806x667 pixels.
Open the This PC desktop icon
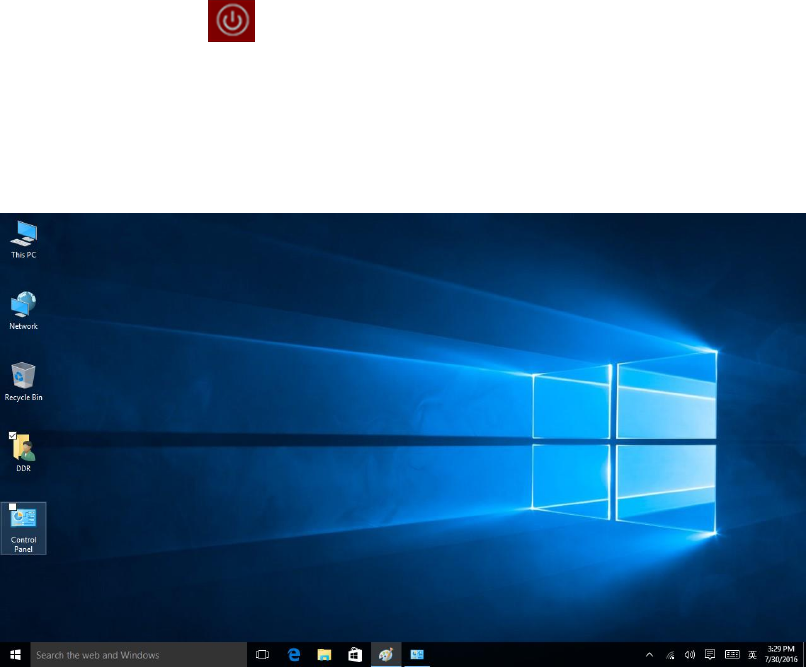pyautogui.click(x=24, y=239)
